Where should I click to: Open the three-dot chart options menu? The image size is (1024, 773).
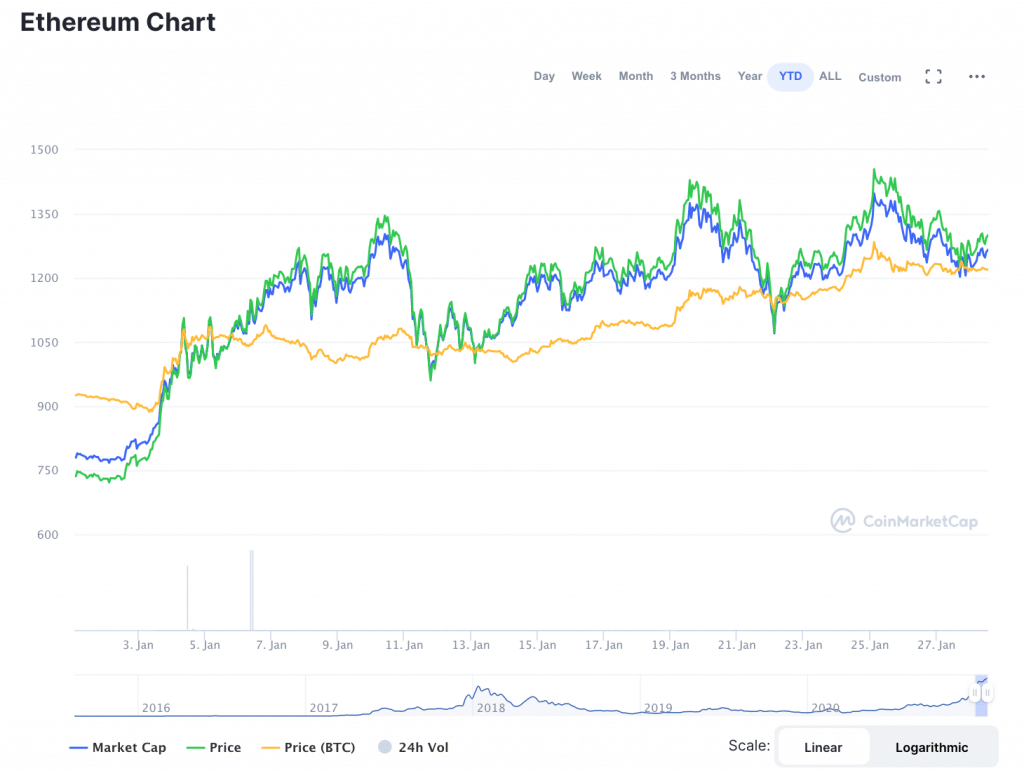point(977,77)
